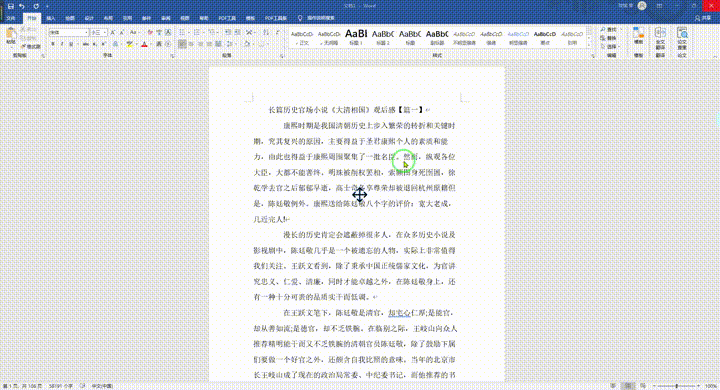Click the Multilevel List icon
Viewport: 720px width, 390px height.
tap(212, 33)
